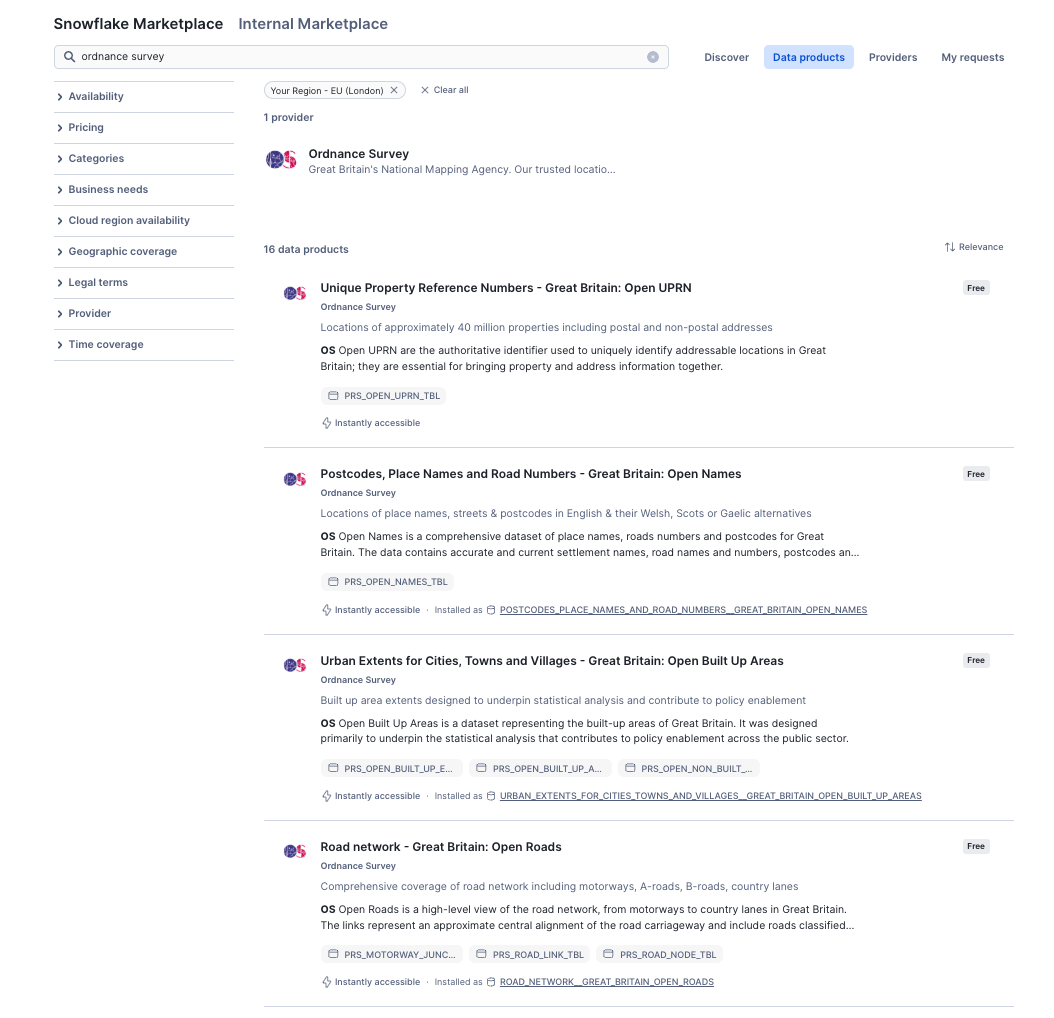
Task: Open installed ROAD_NETWORK database link
Action: point(606,982)
